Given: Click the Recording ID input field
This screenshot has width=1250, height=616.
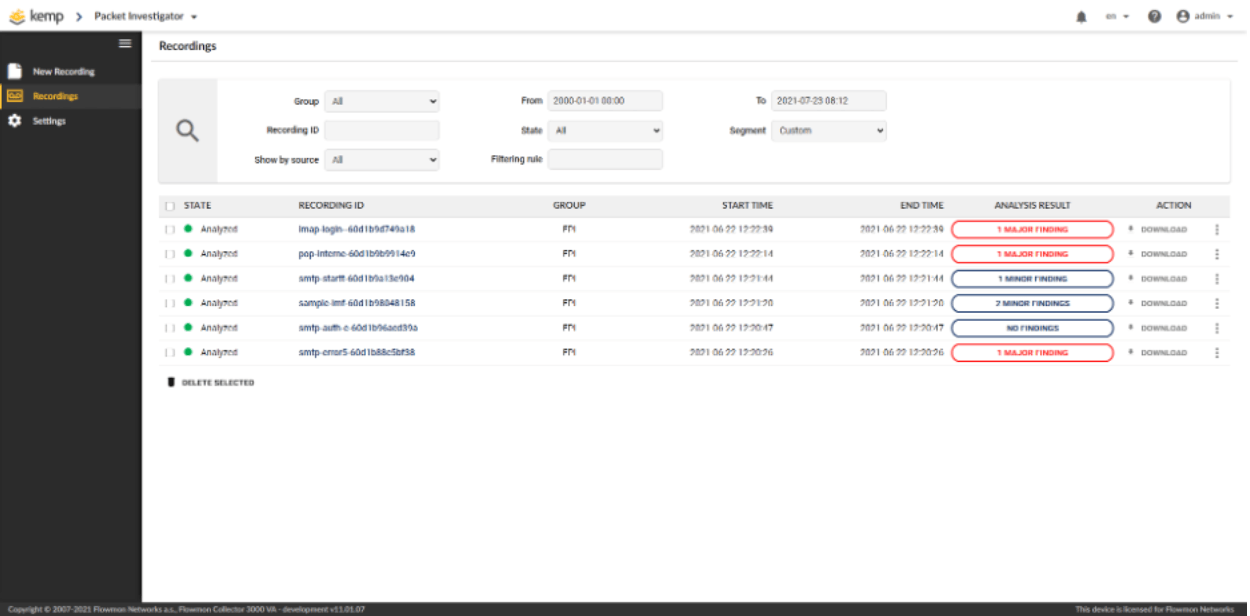Looking at the screenshot, I should (x=382, y=130).
